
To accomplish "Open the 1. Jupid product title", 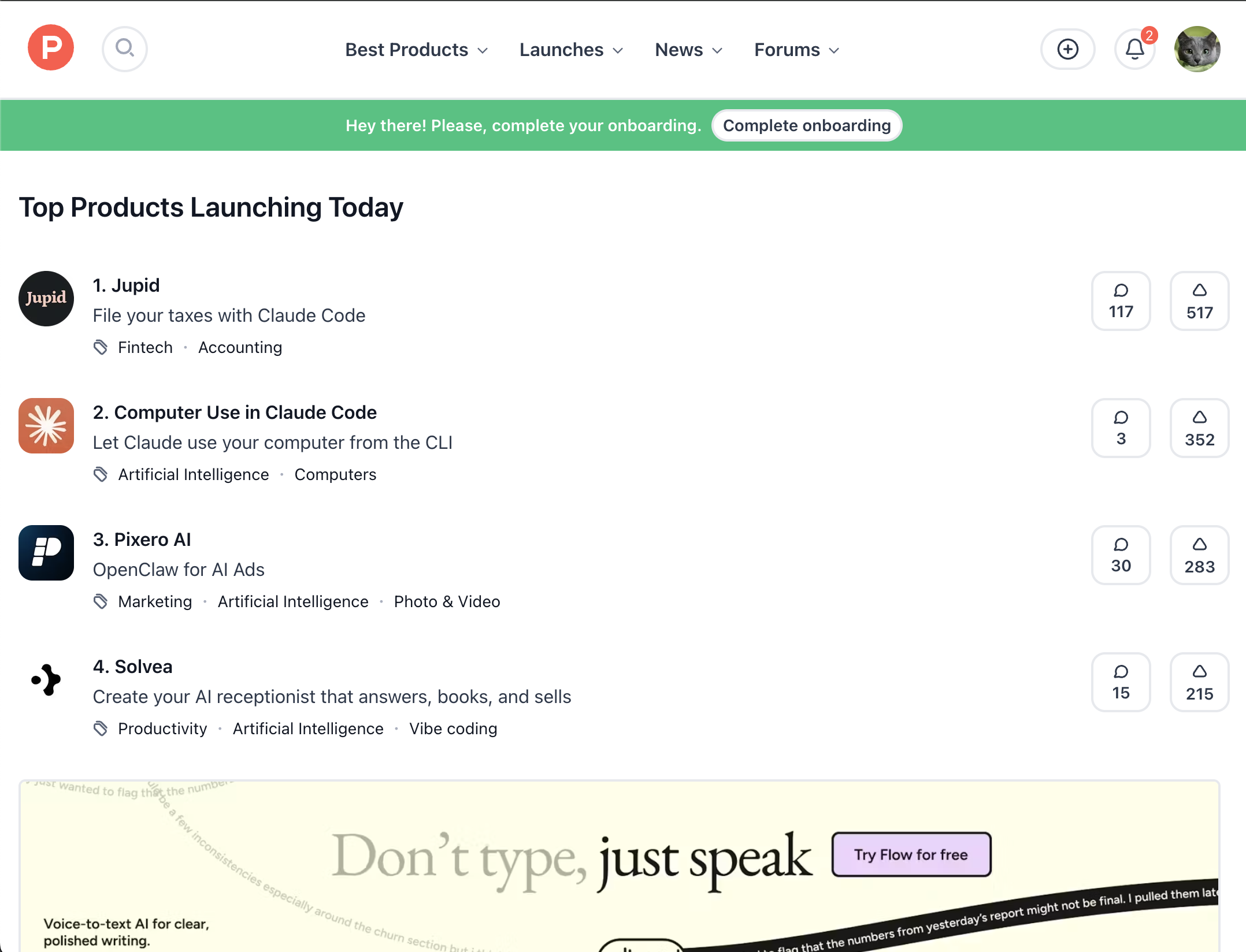I will click(126, 285).
